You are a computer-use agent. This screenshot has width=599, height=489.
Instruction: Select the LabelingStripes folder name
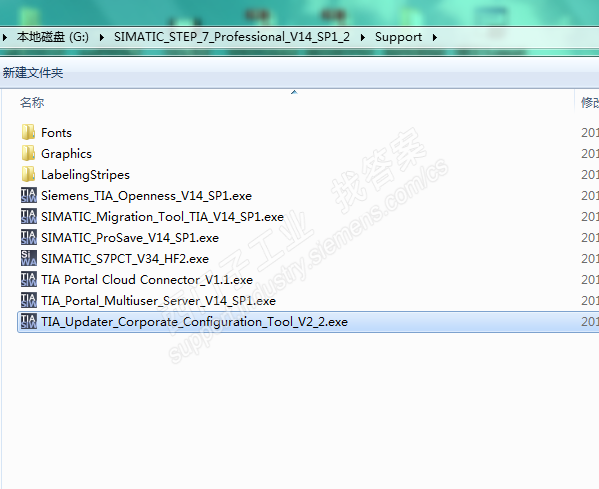coord(86,175)
